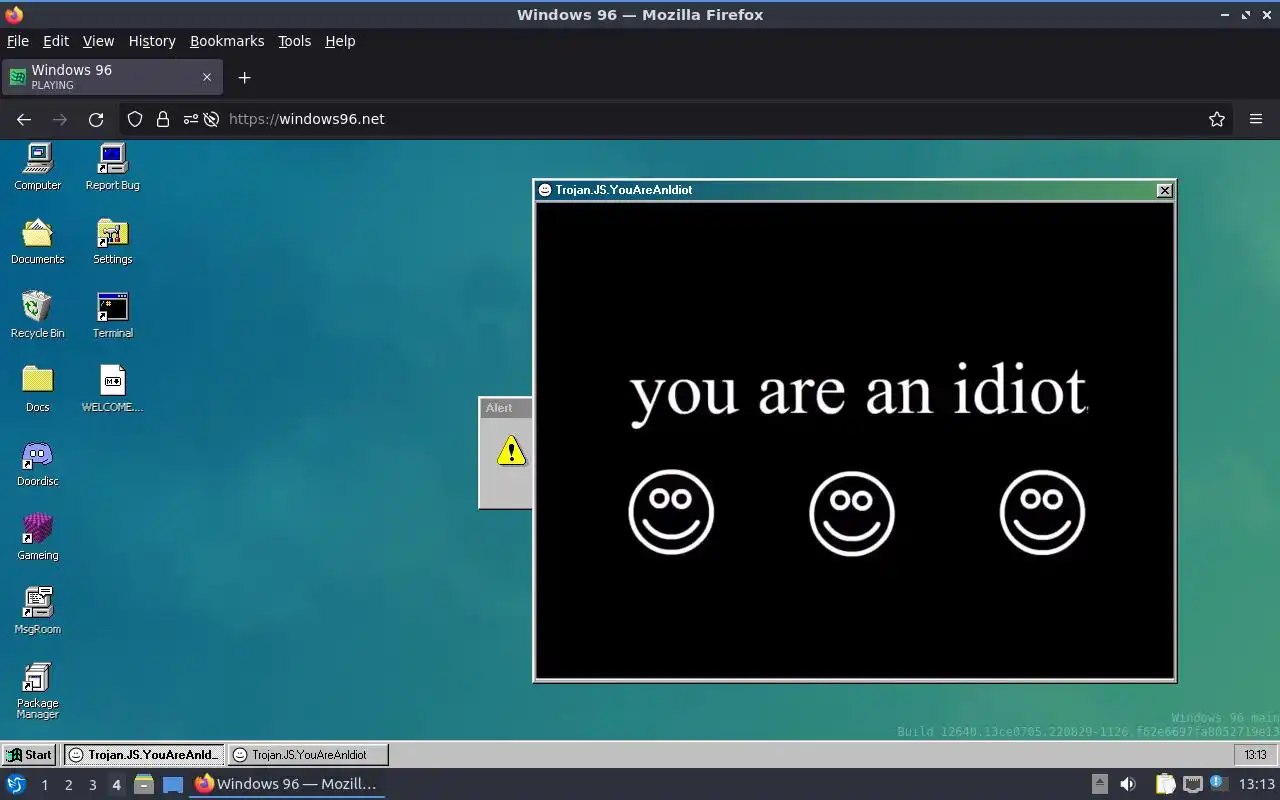Image resolution: width=1280 pixels, height=800 pixels.
Task: Open the Bookmarks menu
Action: pyautogui.click(x=227, y=41)
